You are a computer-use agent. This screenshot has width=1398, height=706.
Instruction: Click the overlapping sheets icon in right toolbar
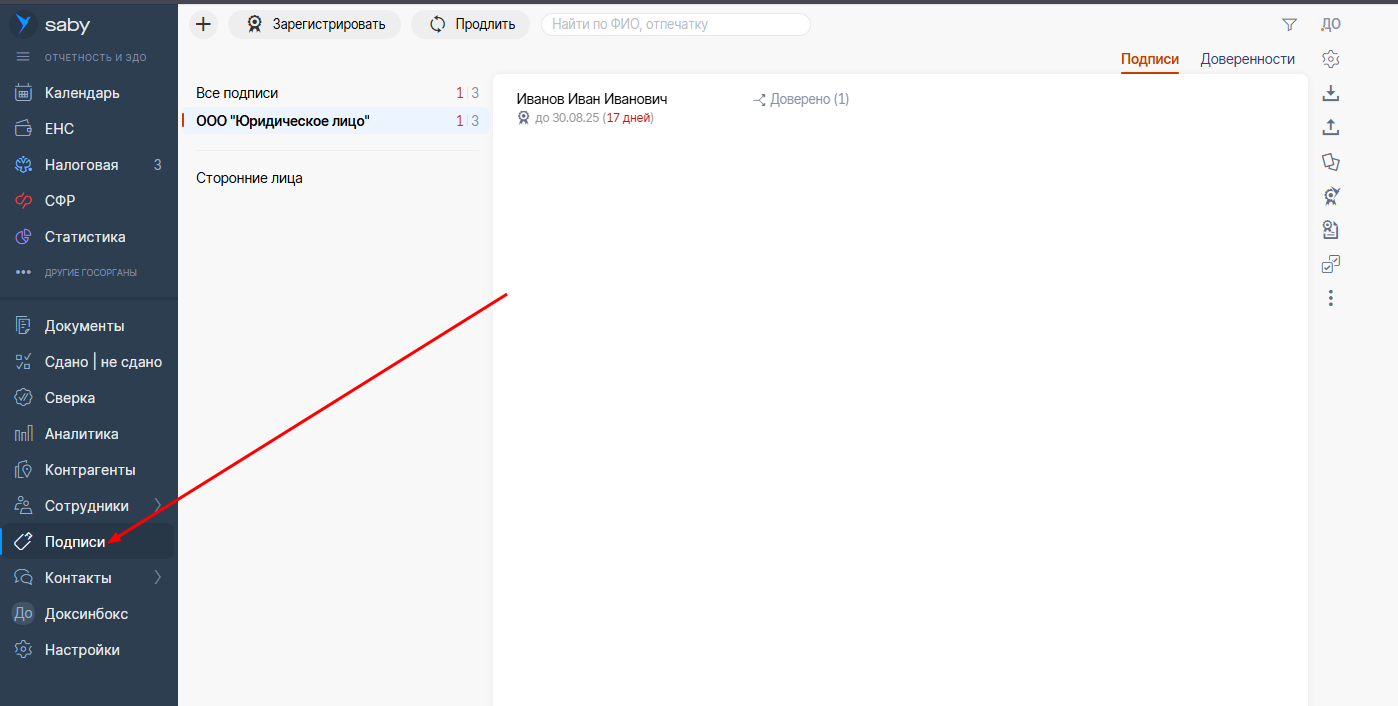(1330, 162)
